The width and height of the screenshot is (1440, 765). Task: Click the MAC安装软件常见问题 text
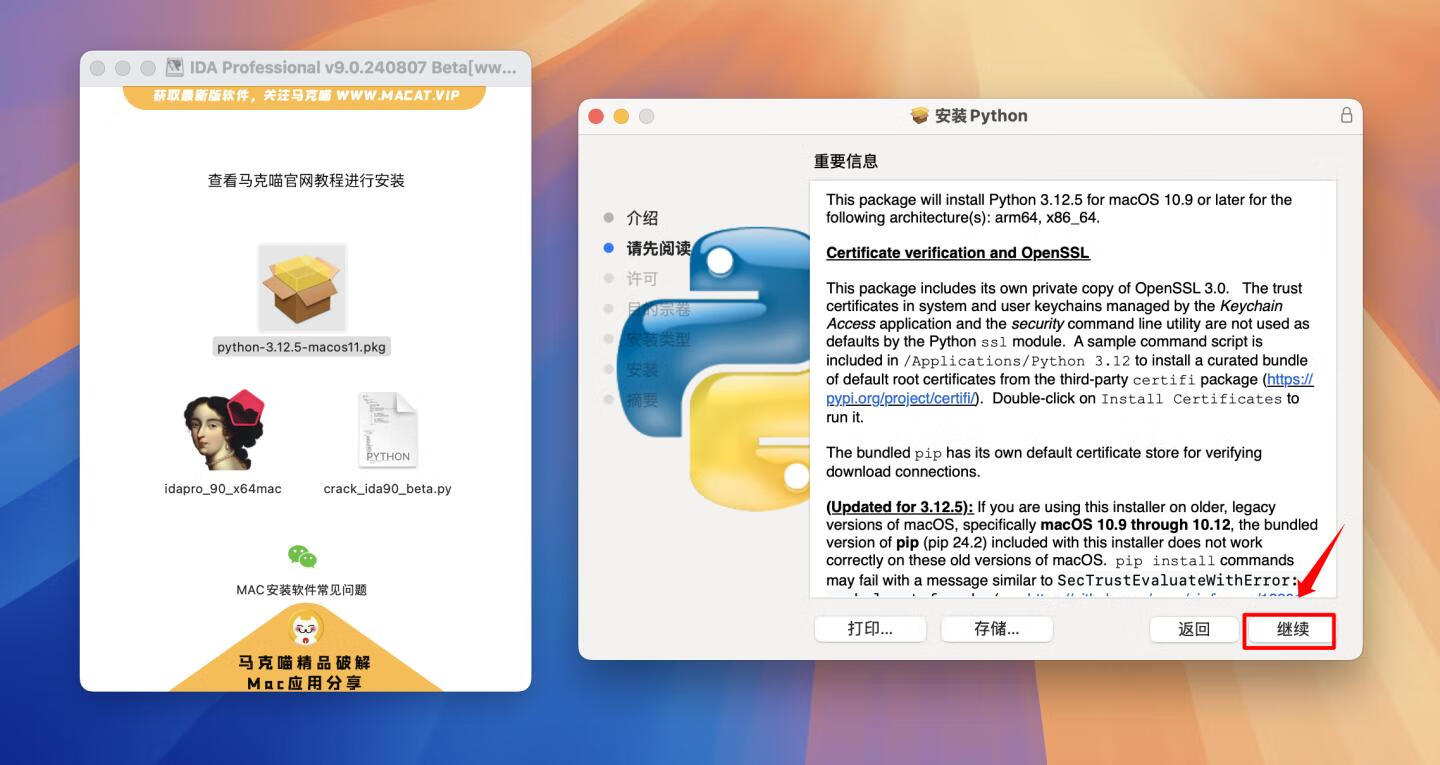302,590
